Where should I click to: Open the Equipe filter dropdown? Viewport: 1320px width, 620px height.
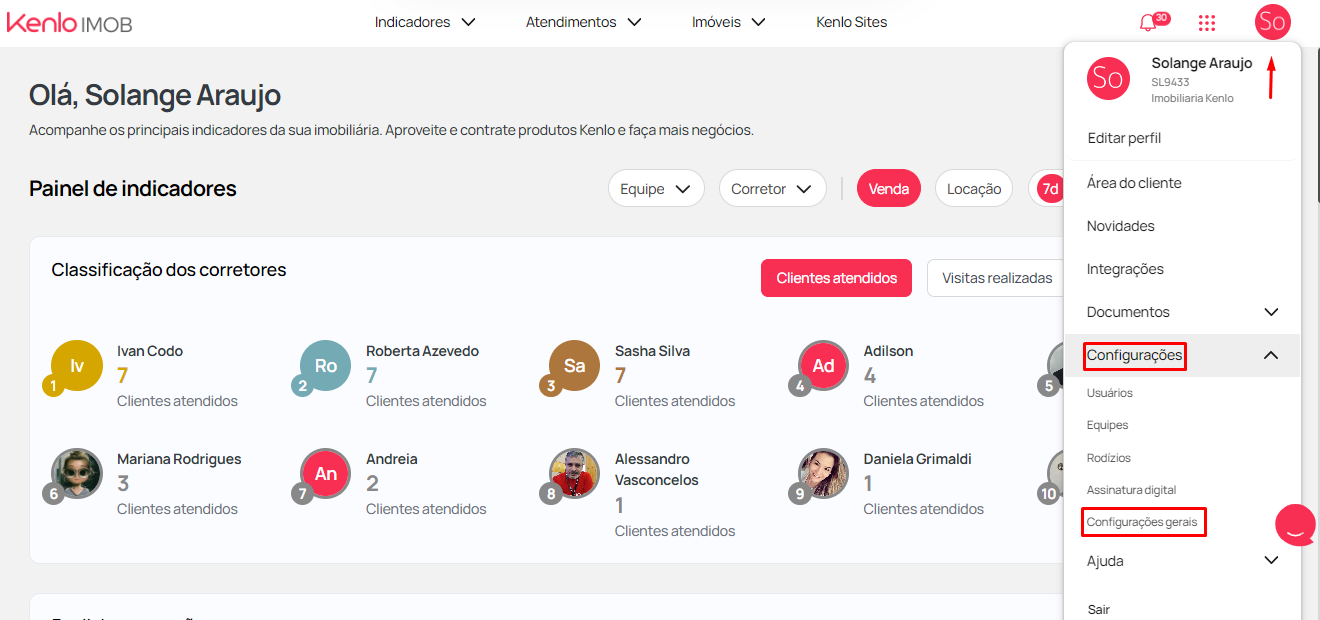[656, 189]
